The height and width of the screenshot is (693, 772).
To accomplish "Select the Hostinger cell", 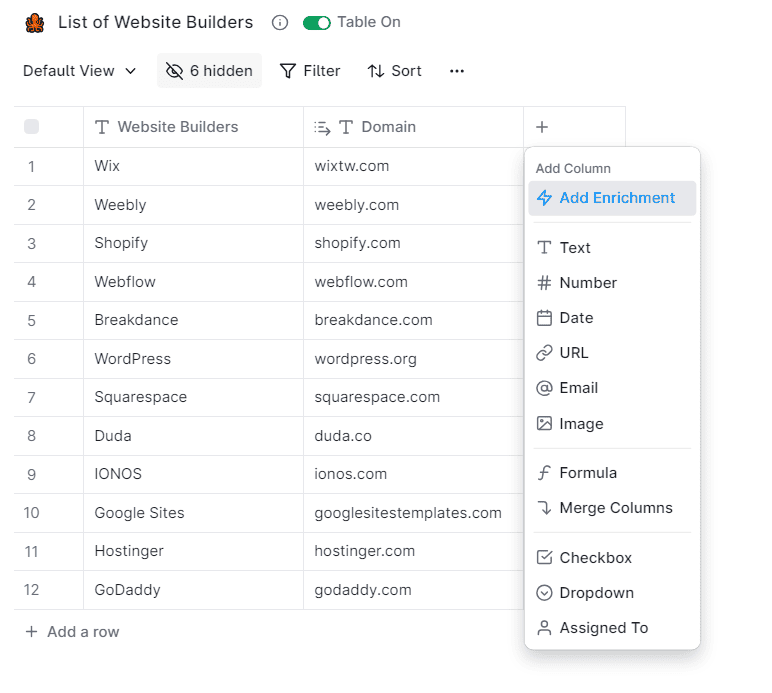I will pos(193,551).
